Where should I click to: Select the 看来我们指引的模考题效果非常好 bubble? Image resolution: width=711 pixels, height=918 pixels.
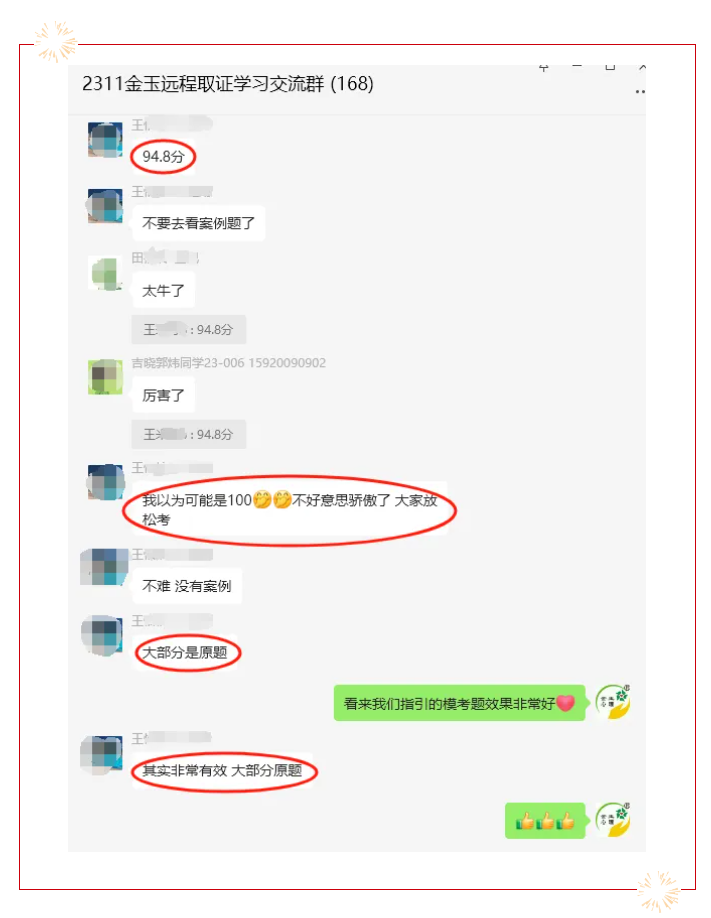pos(460,703)
